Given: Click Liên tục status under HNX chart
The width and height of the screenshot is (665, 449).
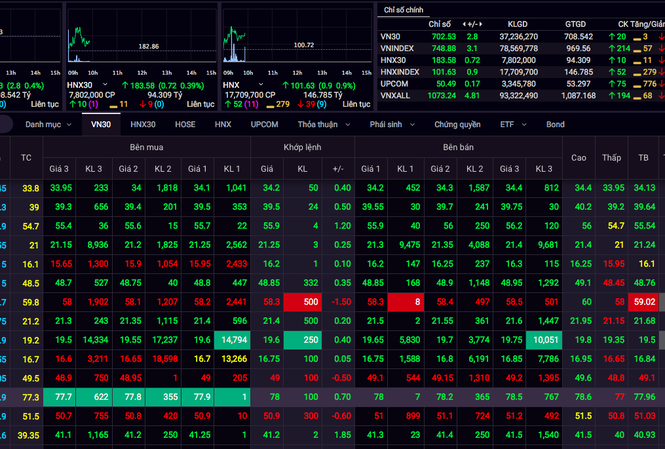Looking at the screenshot, I should point(356,104).
